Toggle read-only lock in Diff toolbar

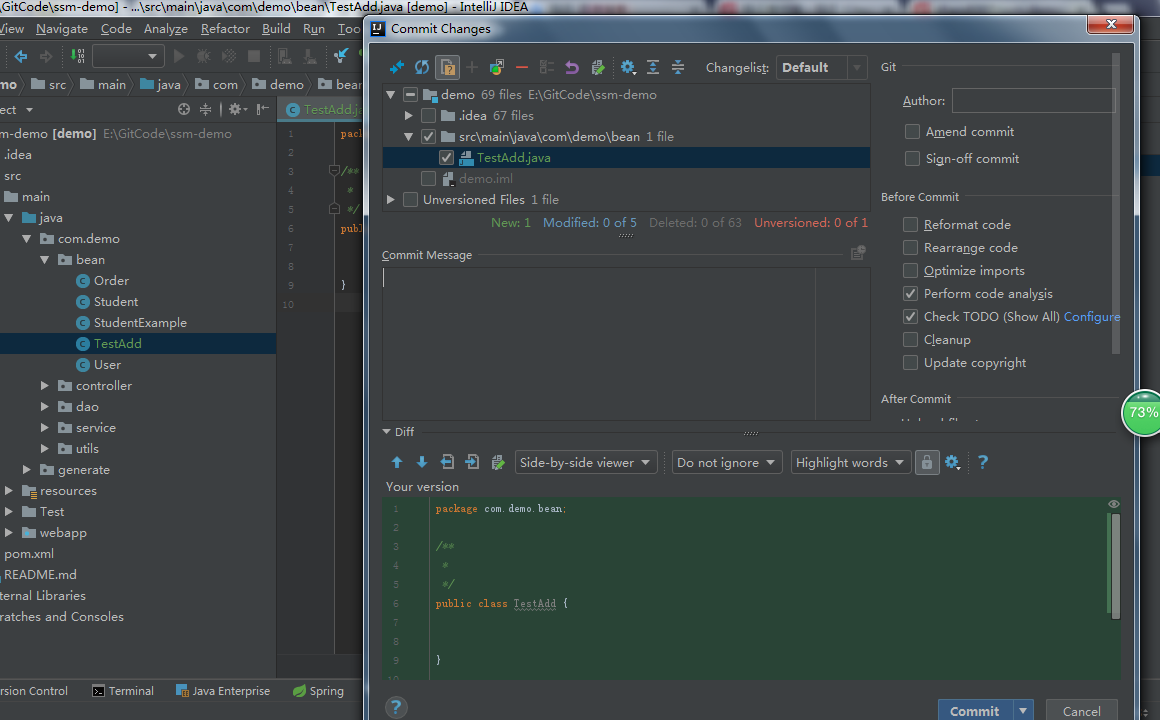tap(926, 462)
